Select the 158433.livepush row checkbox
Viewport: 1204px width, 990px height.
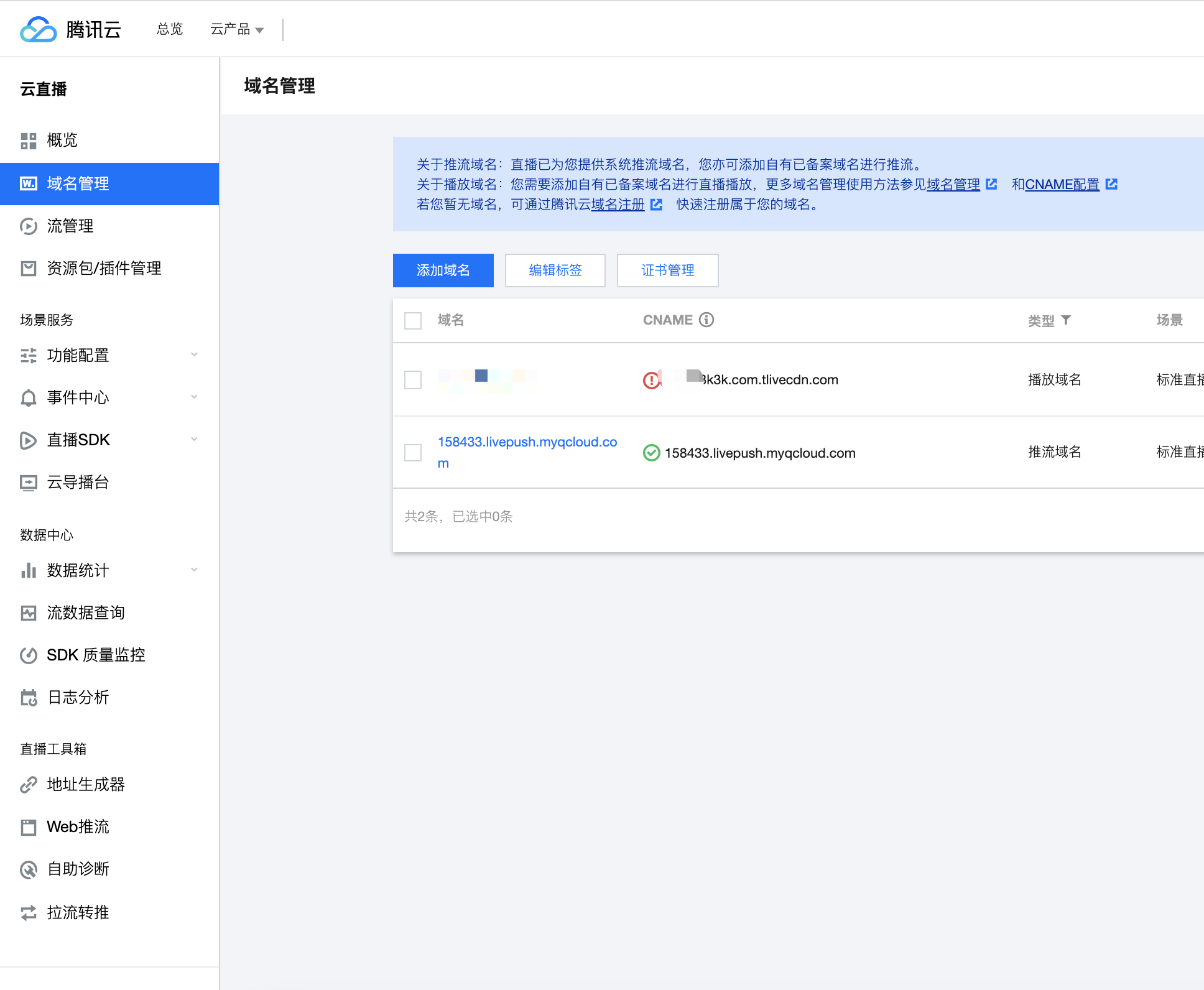pyautogui.click(x=413, y=453)
